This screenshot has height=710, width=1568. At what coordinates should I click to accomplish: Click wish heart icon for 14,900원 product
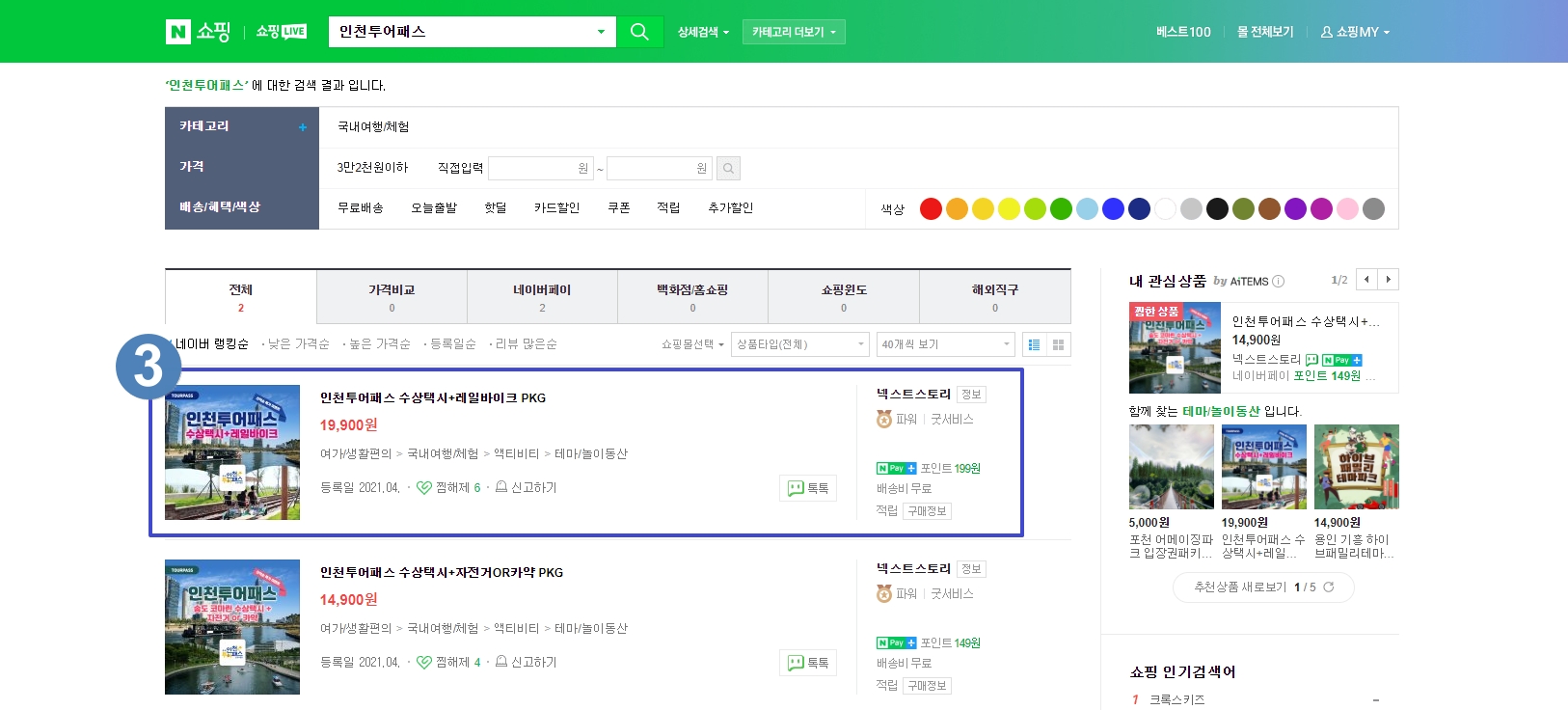pos(424,663)
